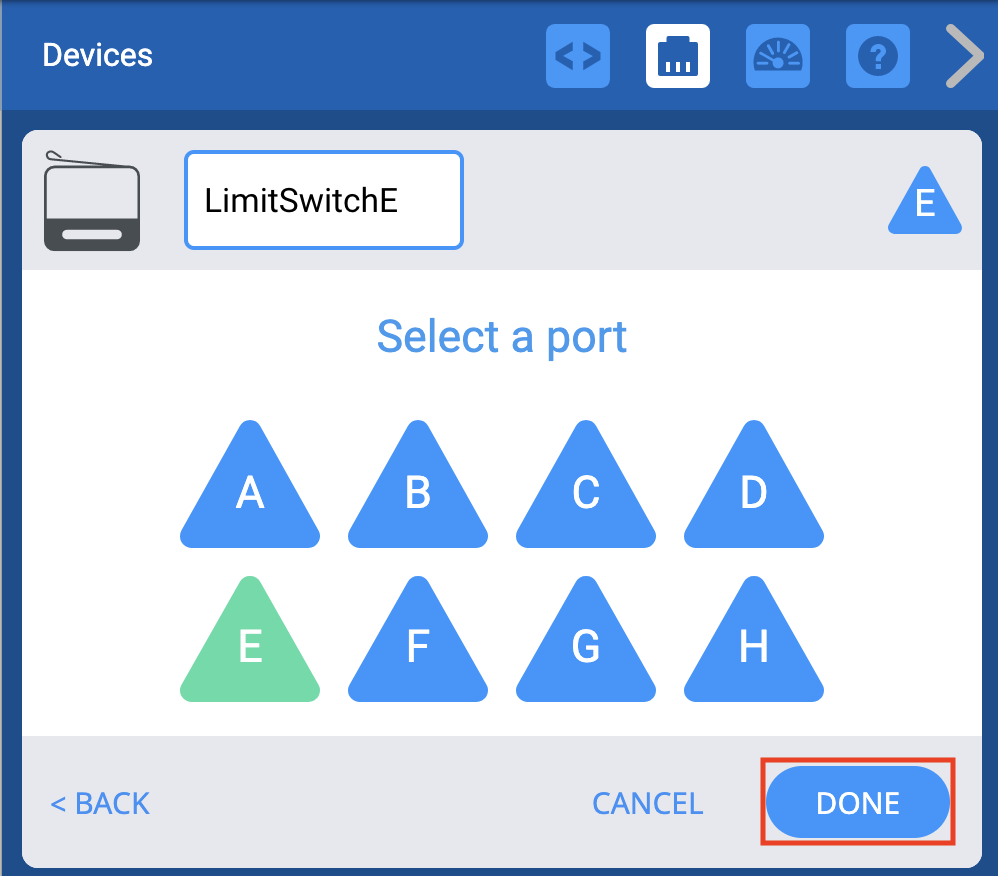Viewport: 998px width, 876px height.
Task: Select port A triangle
Action: tap(250, 500)
